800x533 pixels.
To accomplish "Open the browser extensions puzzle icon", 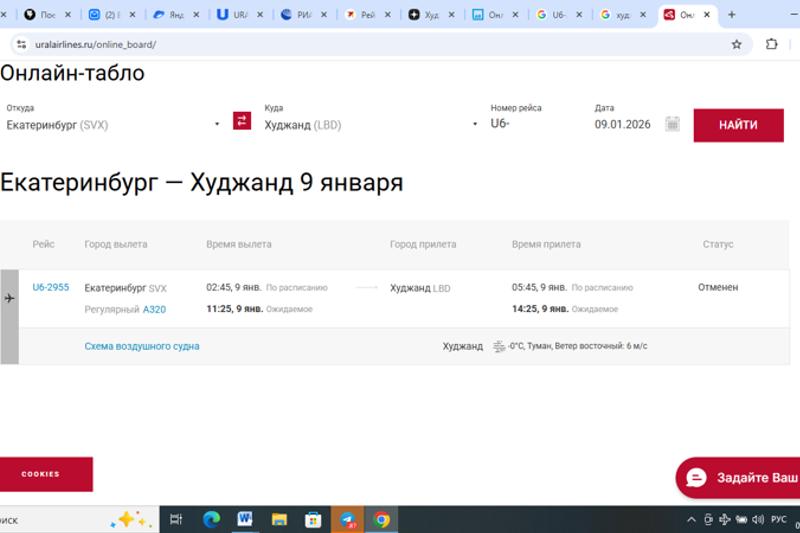I will click(772, 44).
